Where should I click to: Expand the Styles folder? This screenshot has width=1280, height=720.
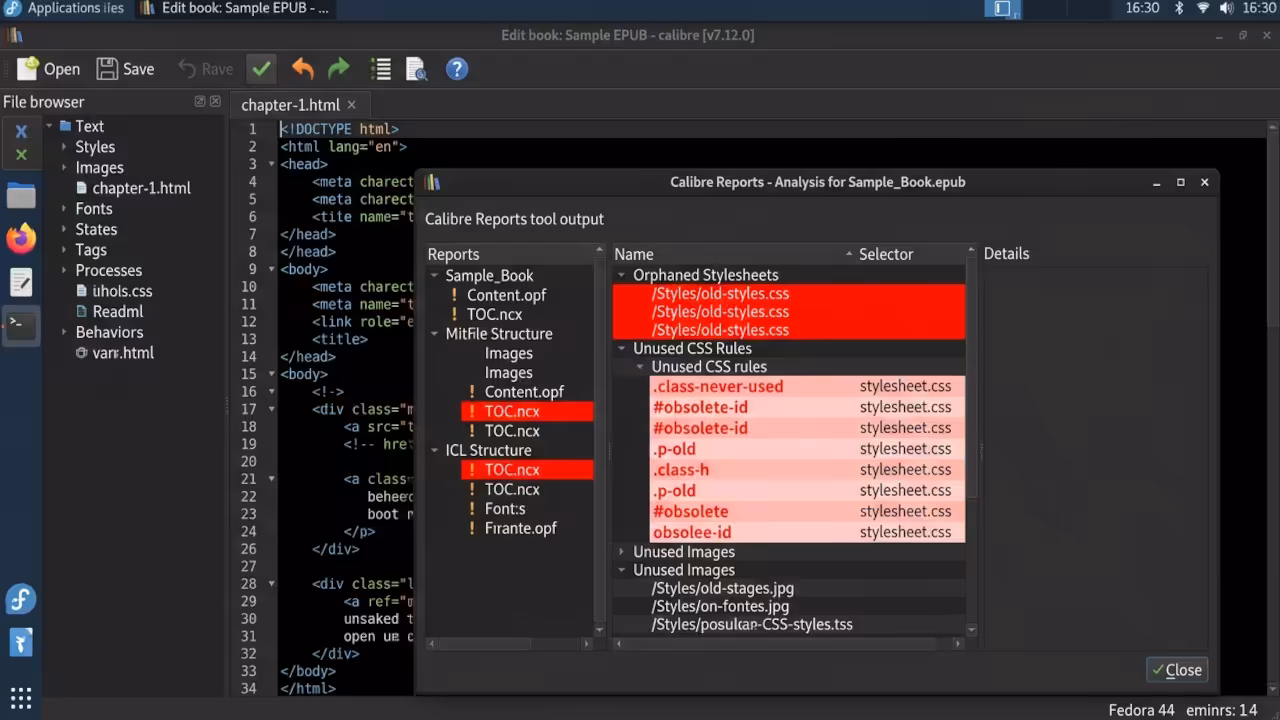coord(64,147)
